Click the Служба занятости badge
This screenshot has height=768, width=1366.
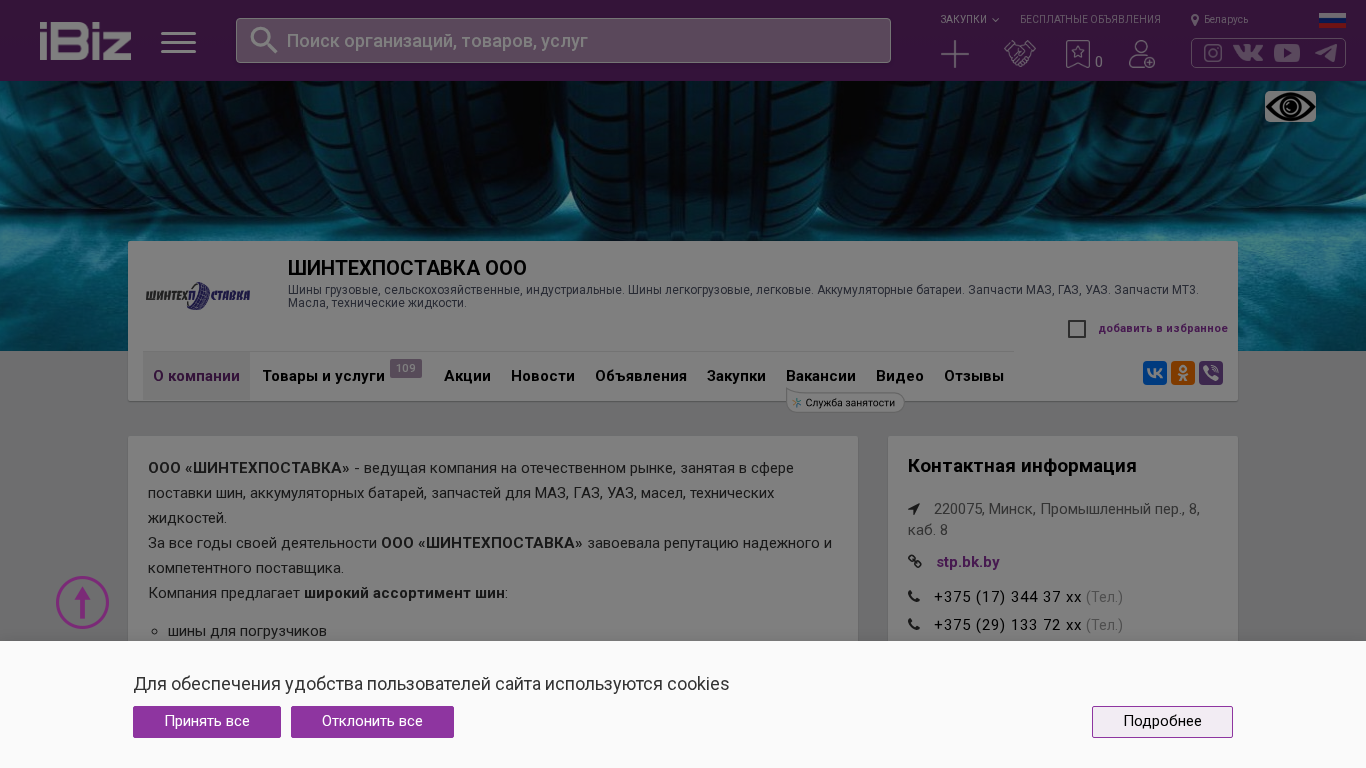point(846,402)
